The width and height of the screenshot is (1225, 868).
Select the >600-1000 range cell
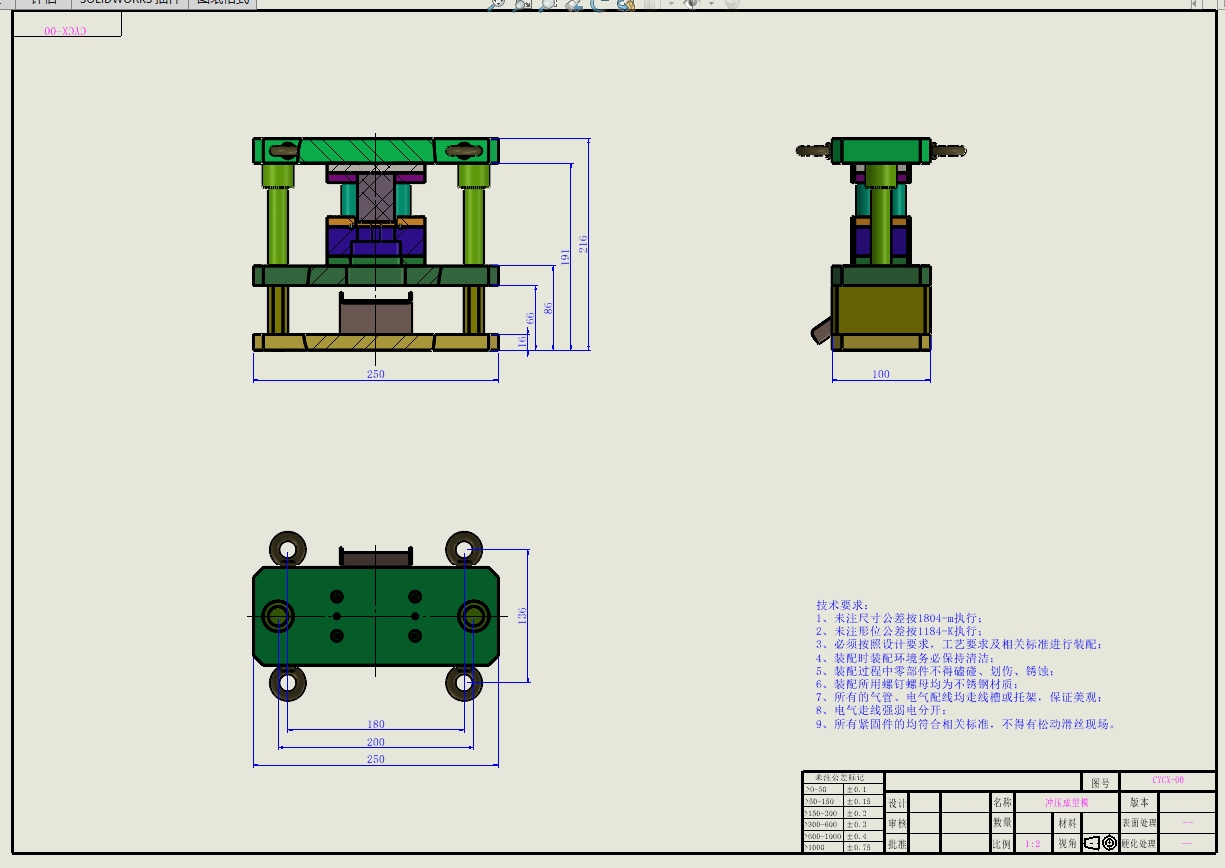[x=823, y=836]
